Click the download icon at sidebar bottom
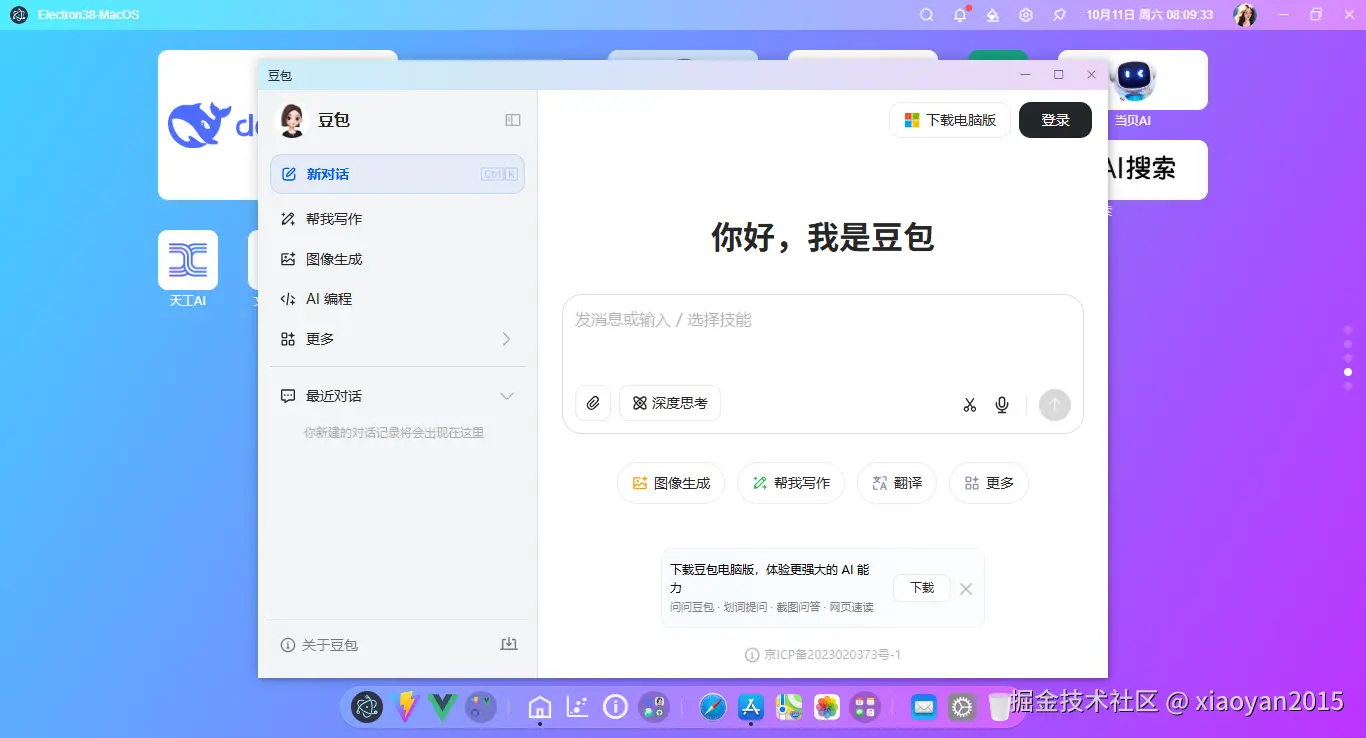 pos(509,644)
